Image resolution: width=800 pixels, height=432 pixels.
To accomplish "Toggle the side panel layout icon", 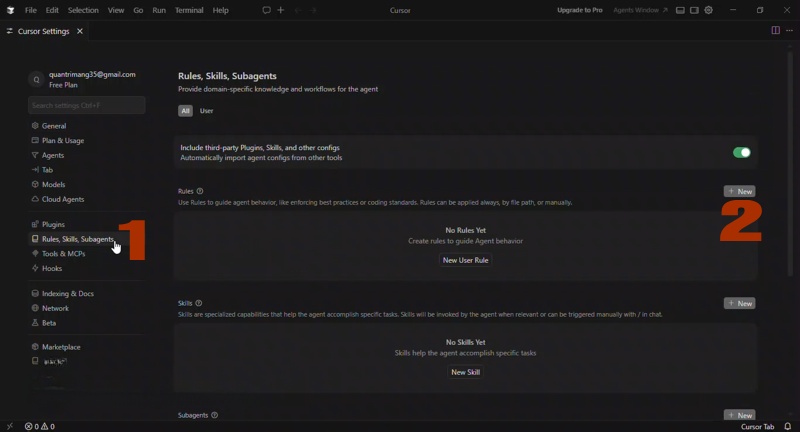I will point(694,10).
